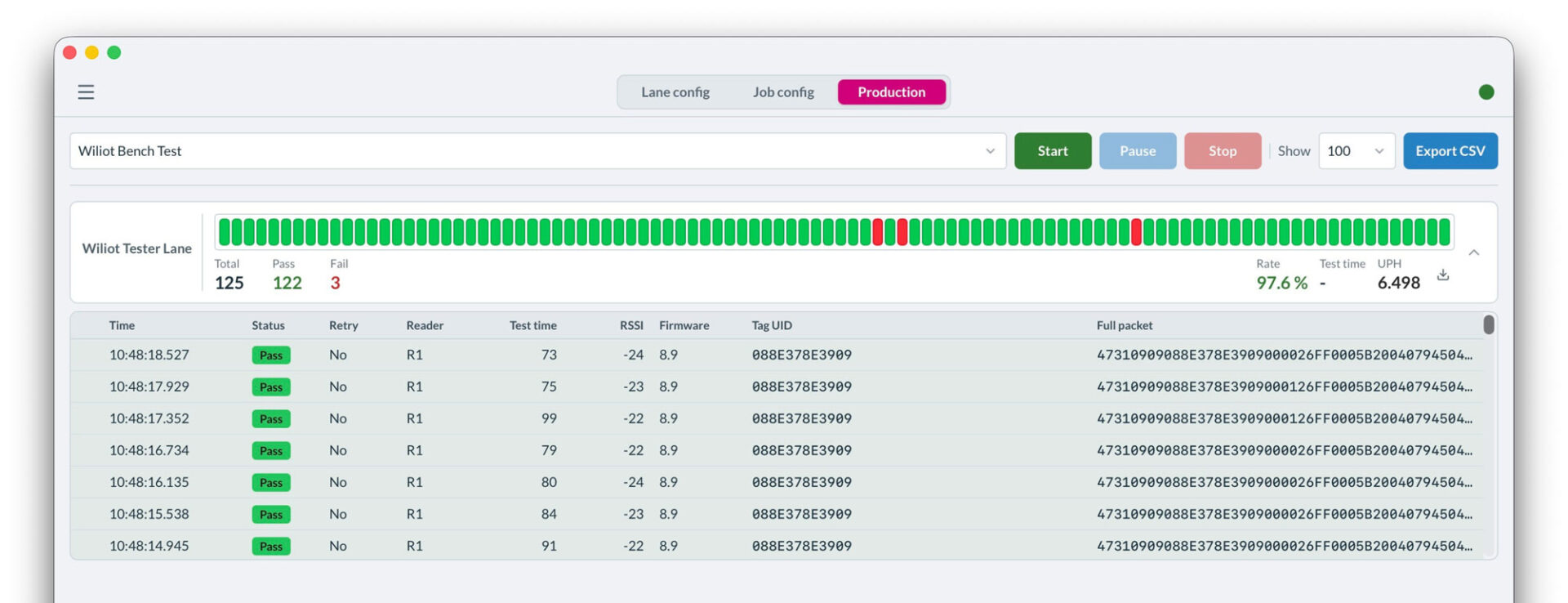Click the last red failed bar in progress strip
This screenshot has width=1568, height=603.
coord(1136,232)
